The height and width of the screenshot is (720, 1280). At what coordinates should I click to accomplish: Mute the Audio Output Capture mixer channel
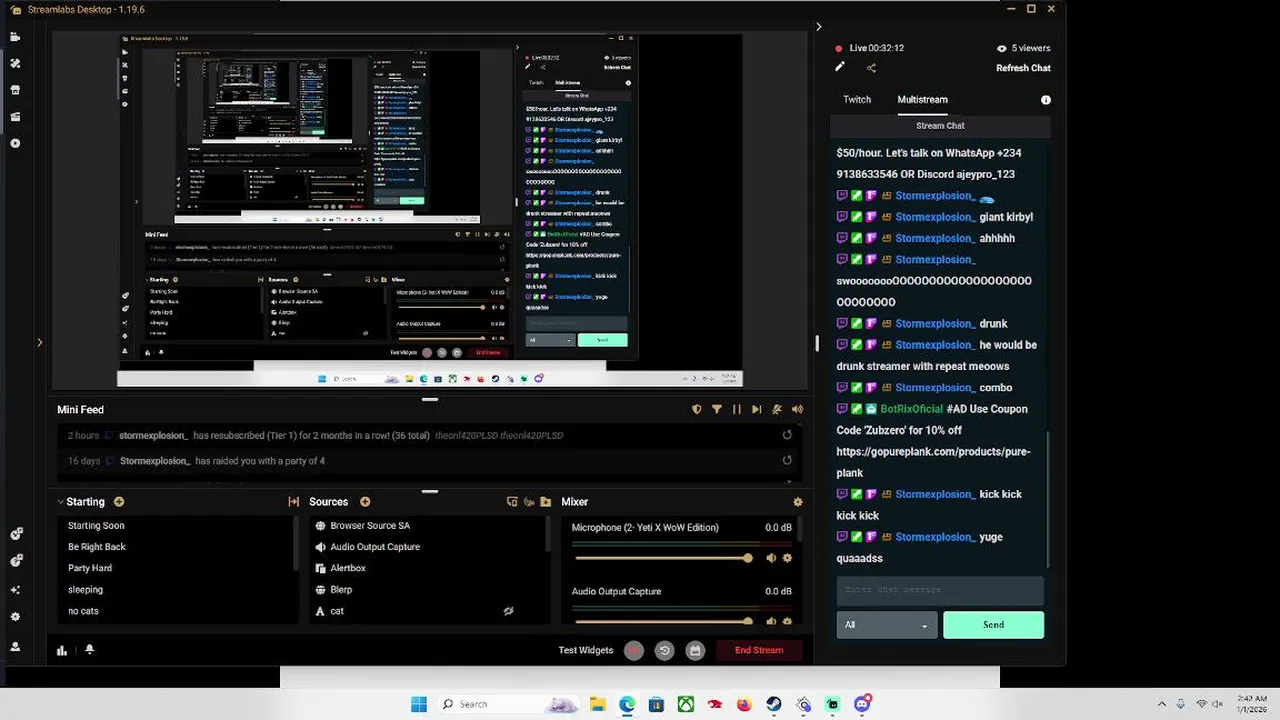click(x=771, y=621)
